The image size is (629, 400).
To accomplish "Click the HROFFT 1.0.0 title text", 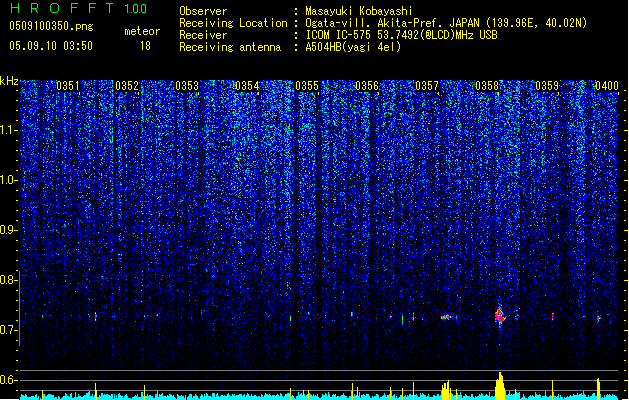I will [x=79, y=8].
